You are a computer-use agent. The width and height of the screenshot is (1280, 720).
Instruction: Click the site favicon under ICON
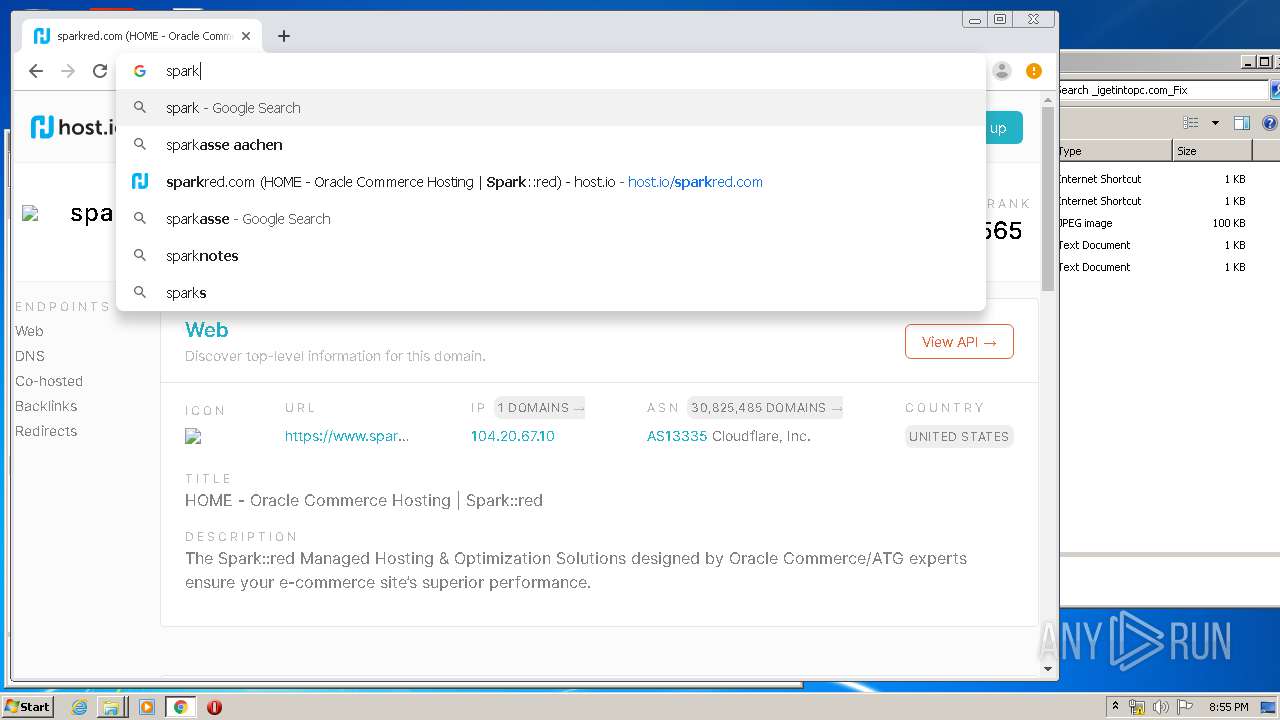tap(193, 436)
